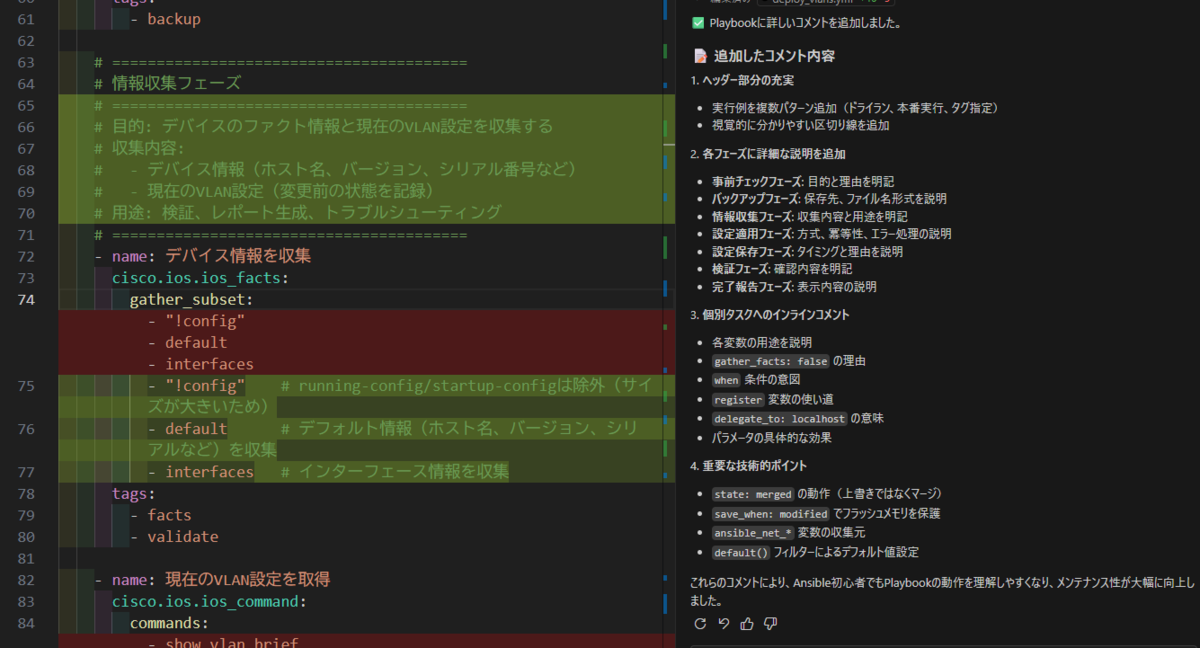Click the thumbs up feedback icon
Image resolution: width=1200 pixels, height=648 pixels.
pyautogui.click(x=747, y=624)
